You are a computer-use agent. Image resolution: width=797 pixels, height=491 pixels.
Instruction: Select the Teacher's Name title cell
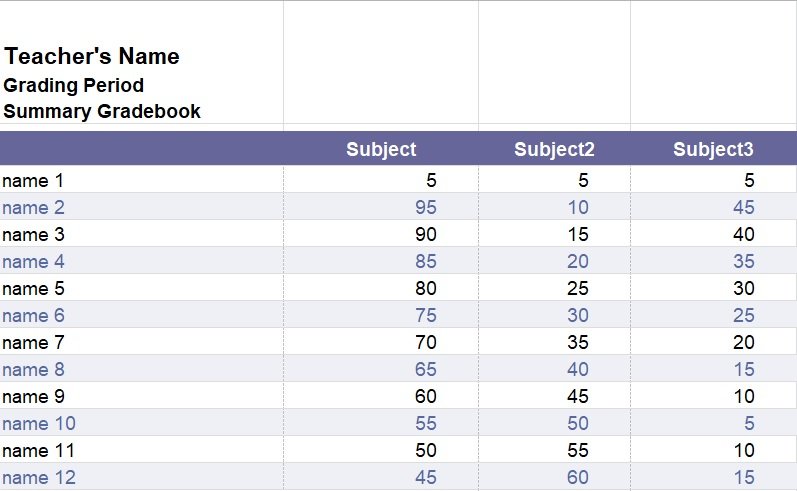pos(92,56)
